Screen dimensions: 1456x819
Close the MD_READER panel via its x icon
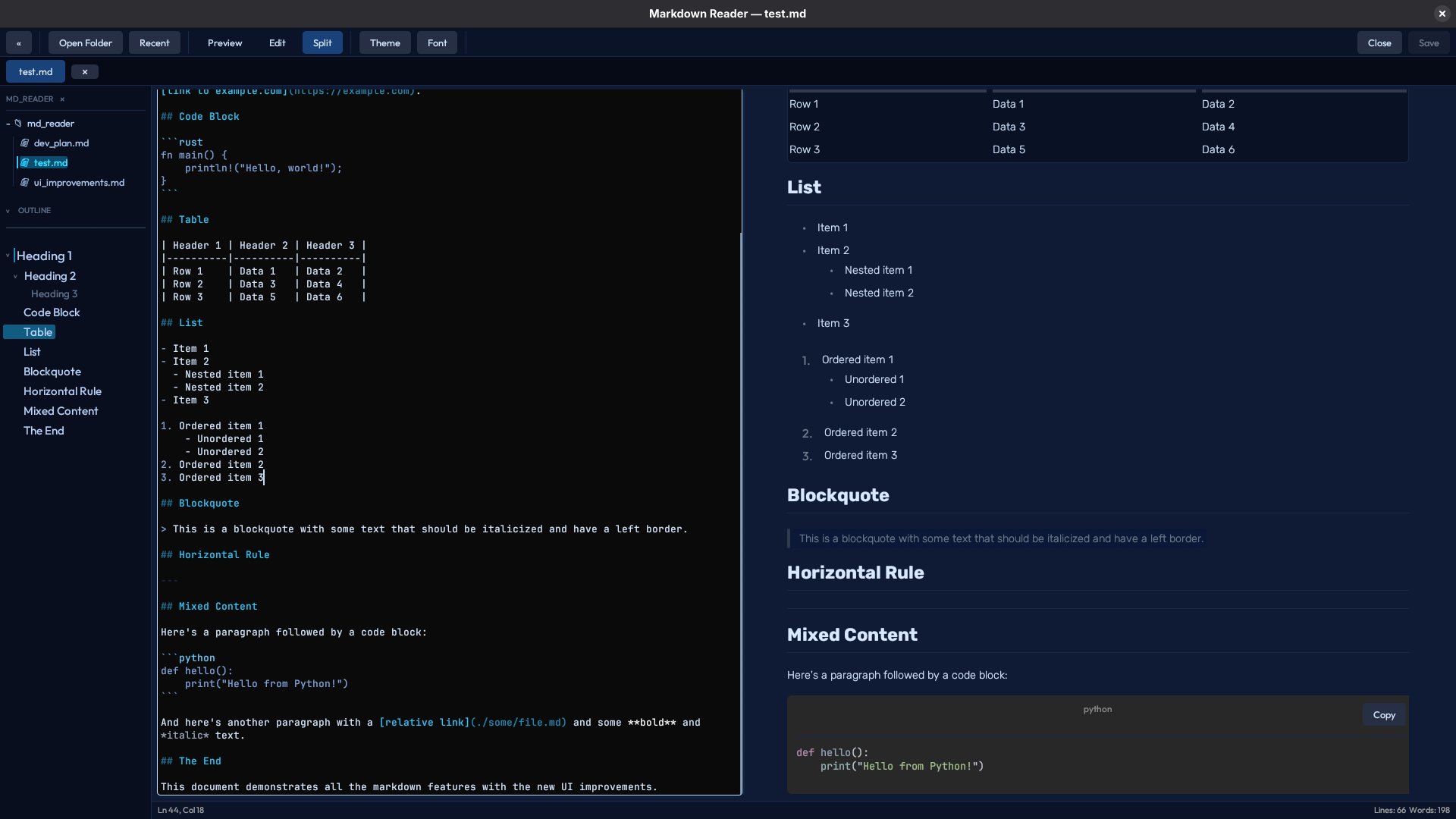63,99
